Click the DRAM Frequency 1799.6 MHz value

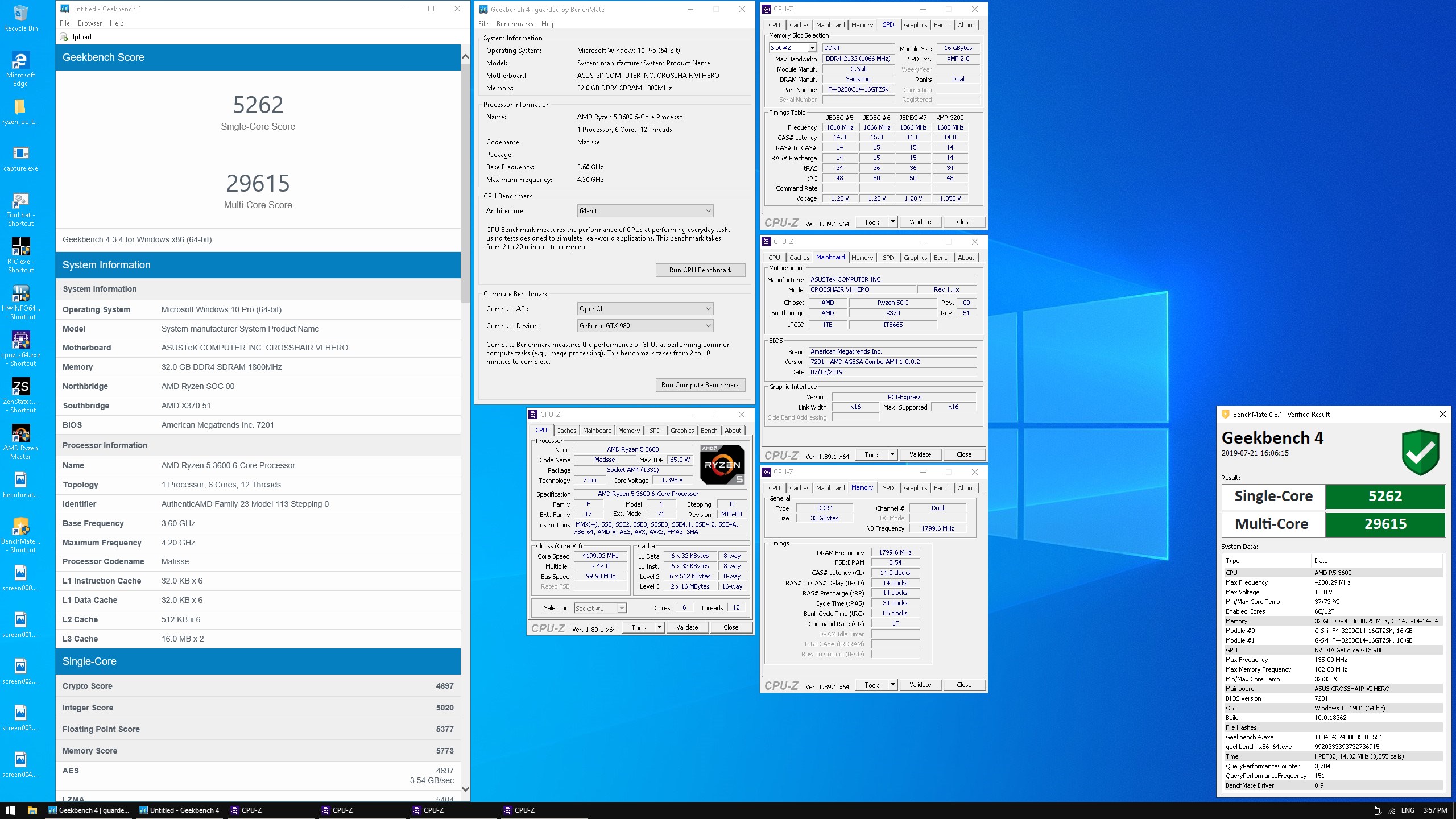(895, 552)
